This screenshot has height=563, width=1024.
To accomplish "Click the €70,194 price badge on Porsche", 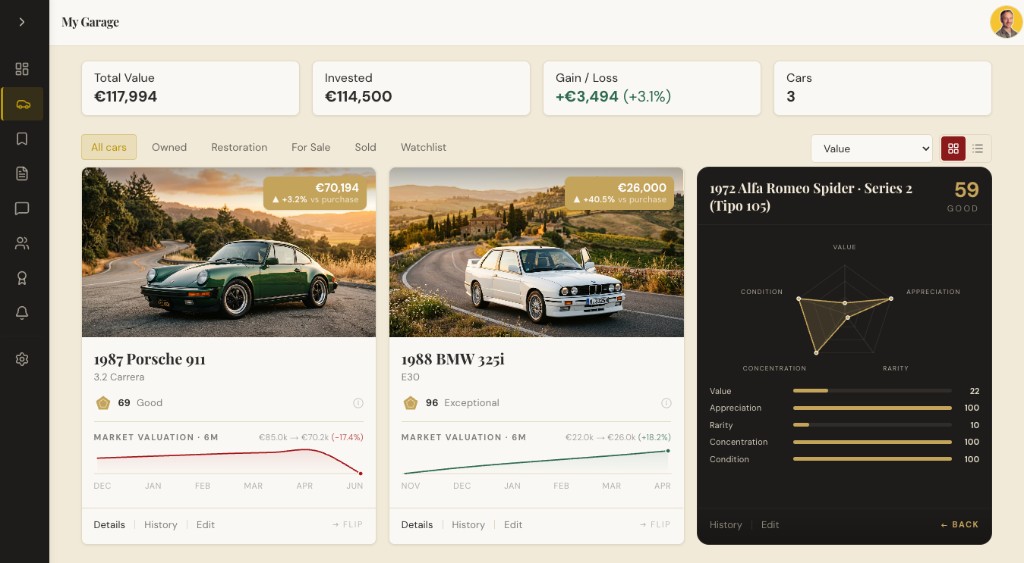I will point(315,193).
